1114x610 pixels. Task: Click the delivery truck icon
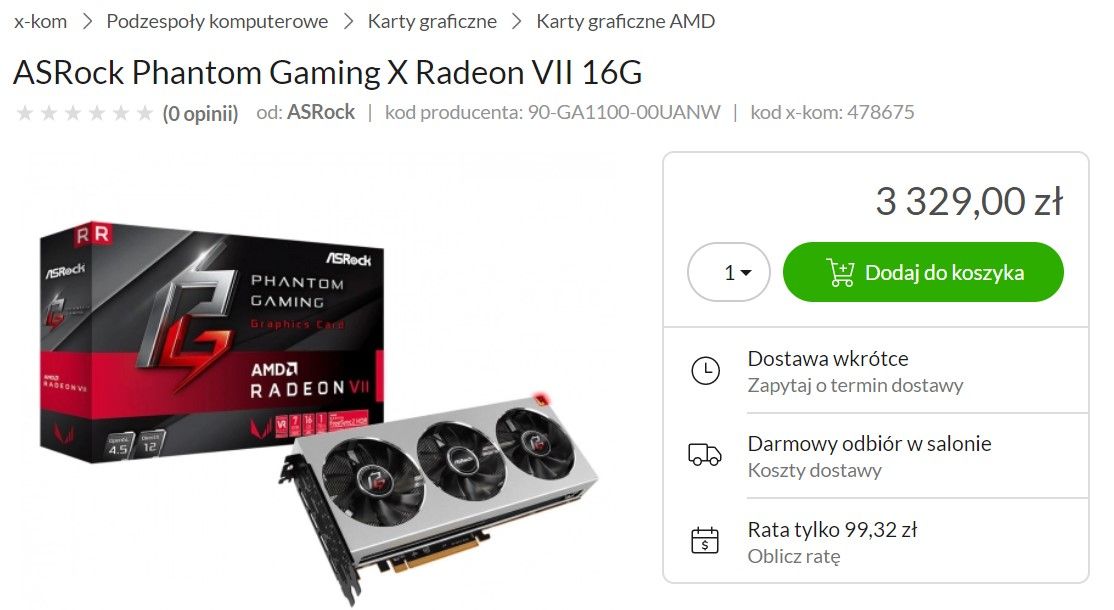click(705, 454)
